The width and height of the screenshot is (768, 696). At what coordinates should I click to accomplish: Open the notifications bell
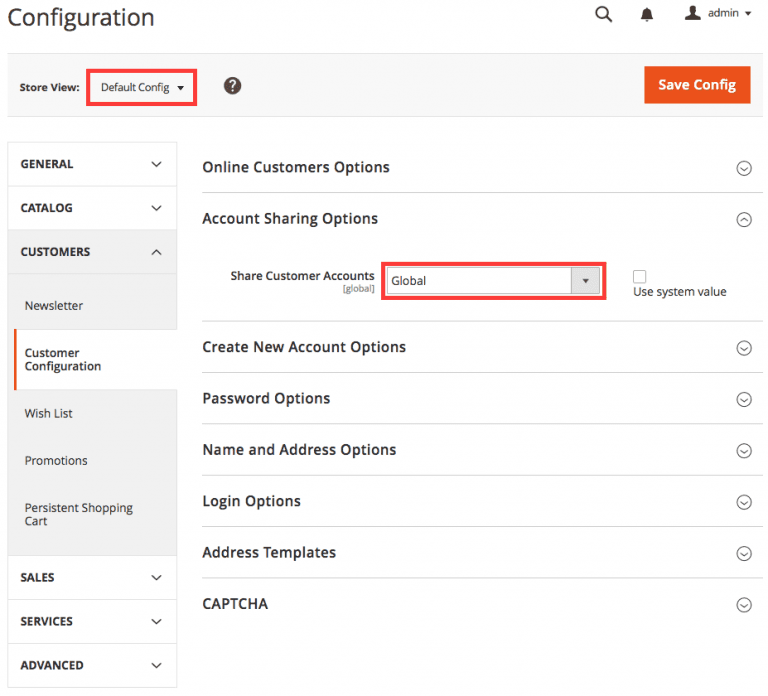647,14
